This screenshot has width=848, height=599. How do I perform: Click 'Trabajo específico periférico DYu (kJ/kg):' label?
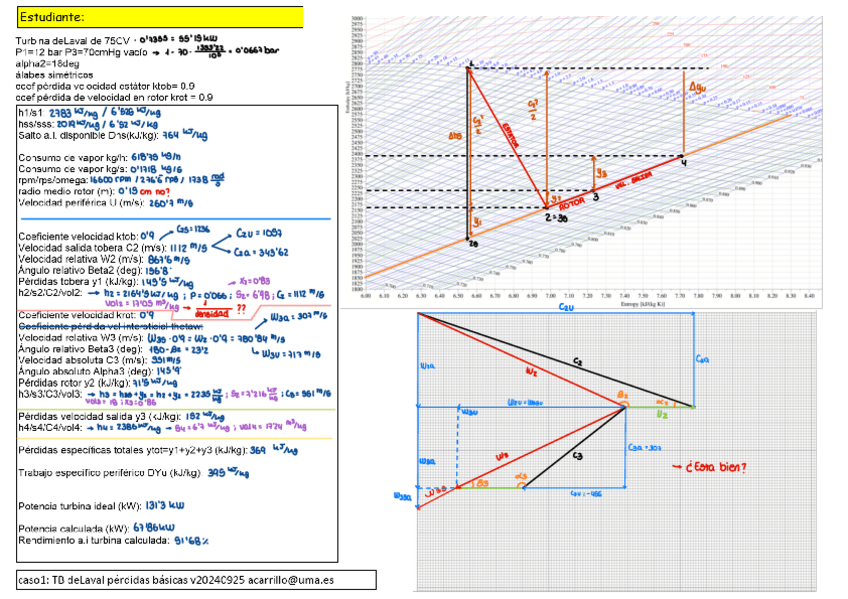[110, 473]
